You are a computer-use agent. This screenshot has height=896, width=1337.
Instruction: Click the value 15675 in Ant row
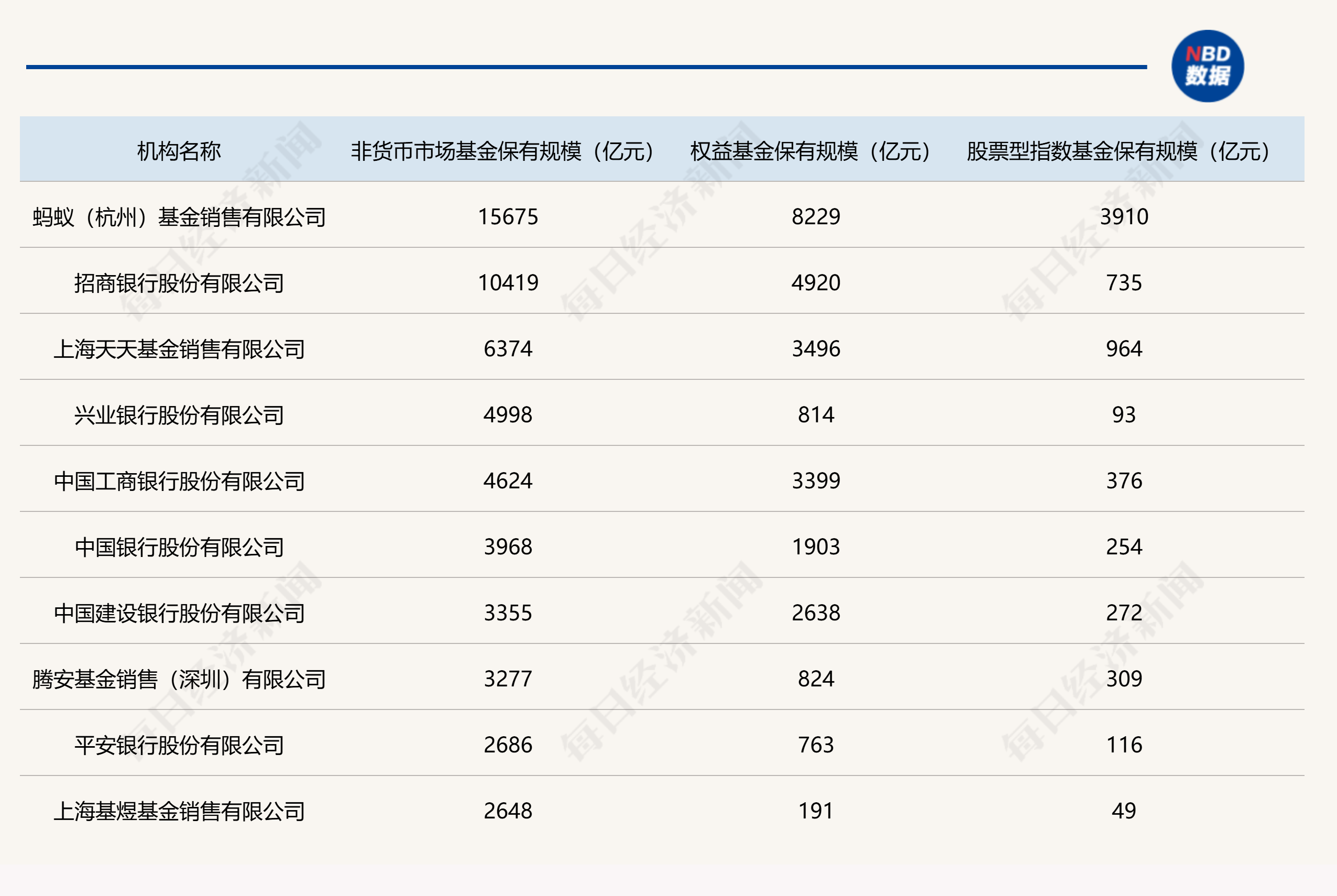[x=507, y=217]
